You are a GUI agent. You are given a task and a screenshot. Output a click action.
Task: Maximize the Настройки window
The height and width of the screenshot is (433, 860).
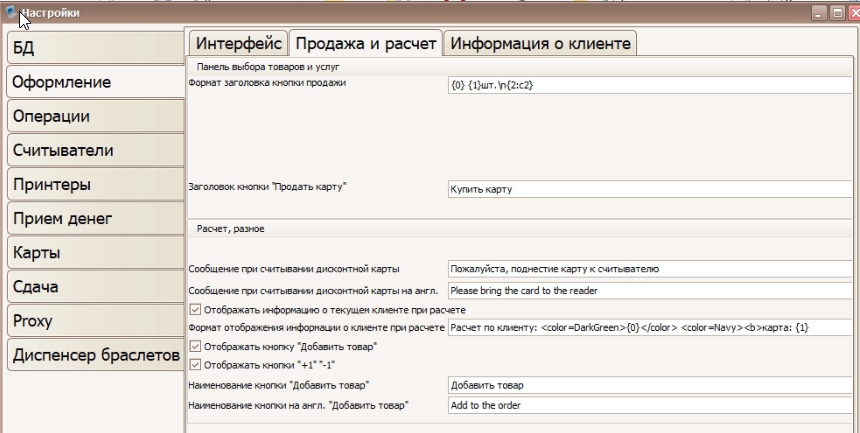[x=837, y=13]
